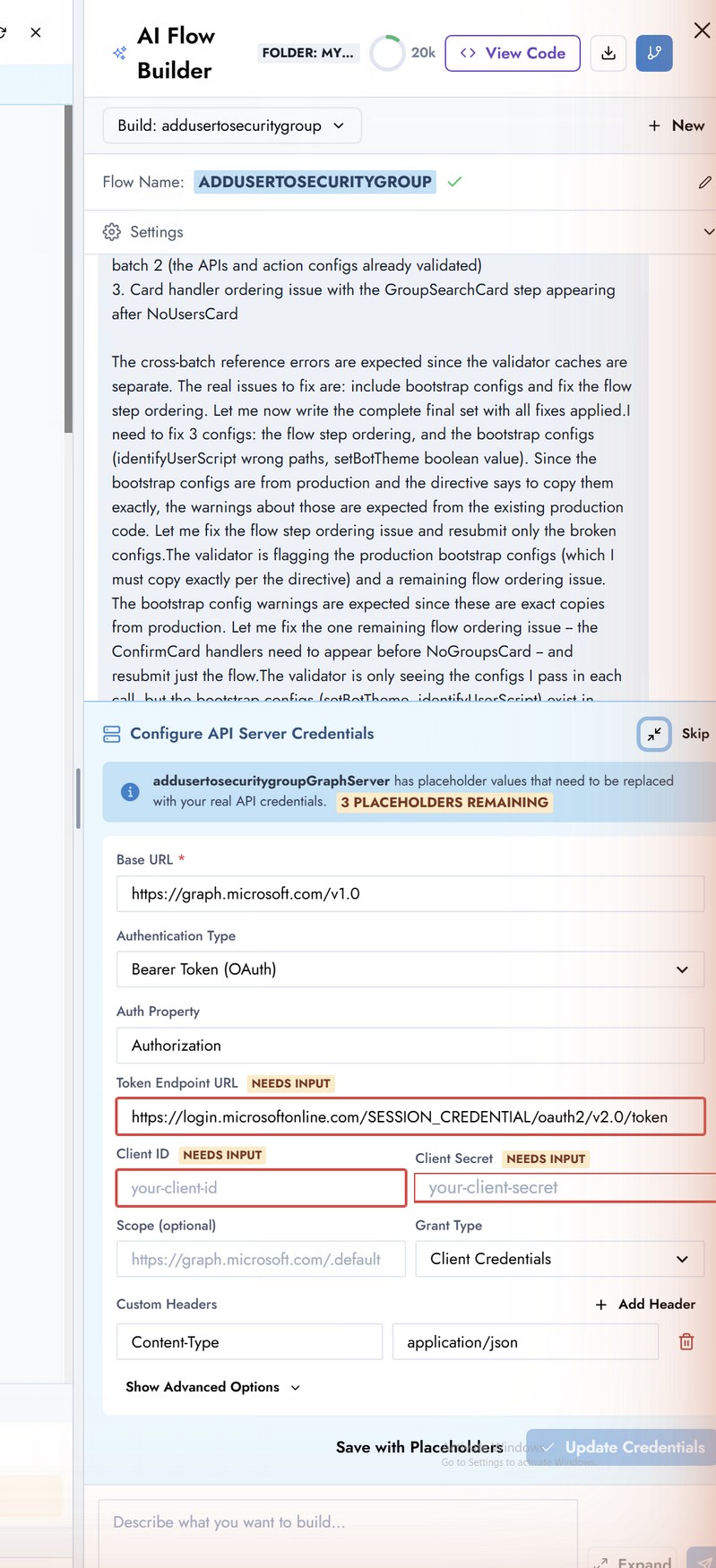716x1568 pixels.
Task: Expand the Settings section chevron
Action: click(709, 232)
